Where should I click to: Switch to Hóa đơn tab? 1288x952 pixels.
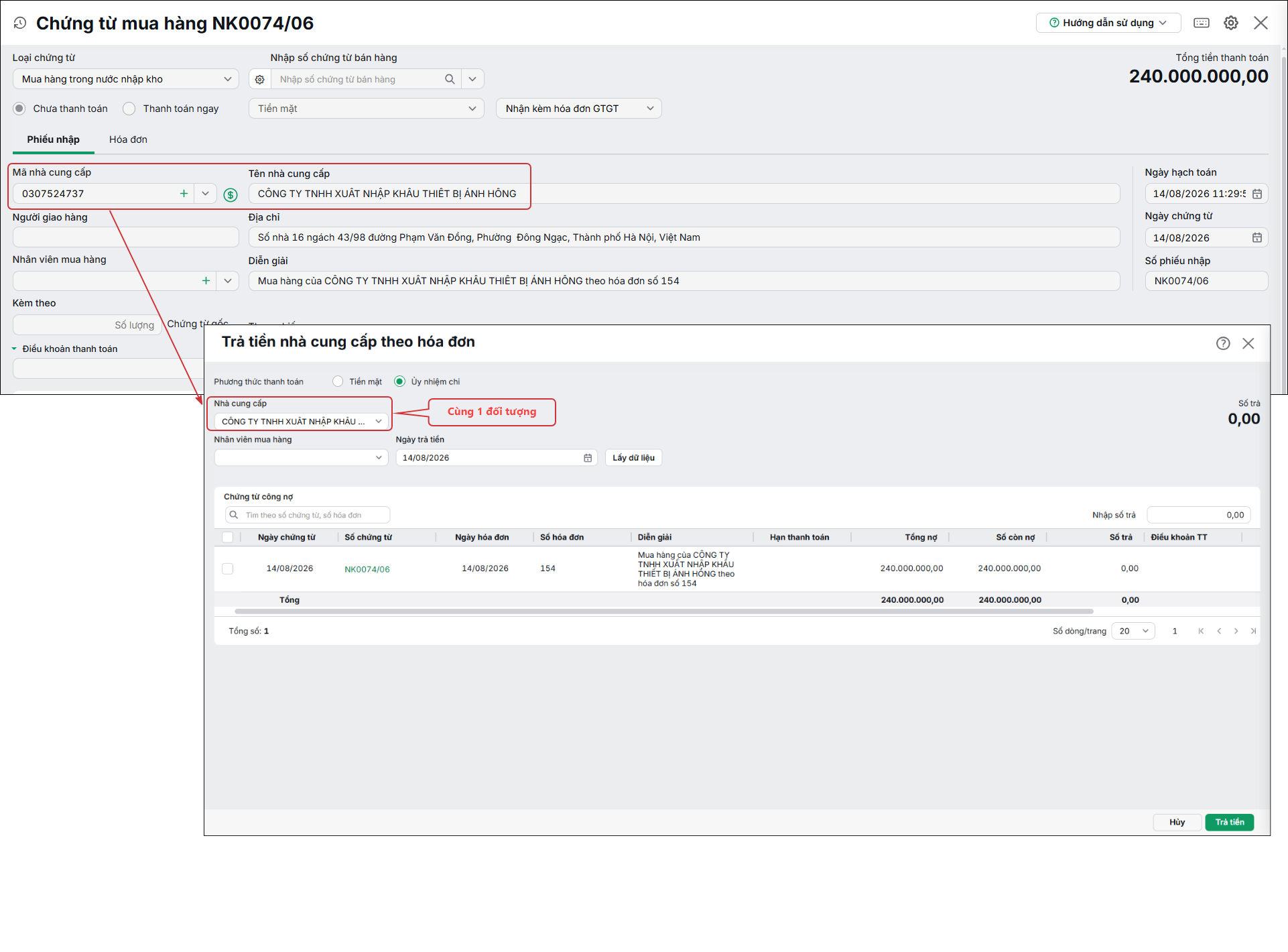pos(128,139)
